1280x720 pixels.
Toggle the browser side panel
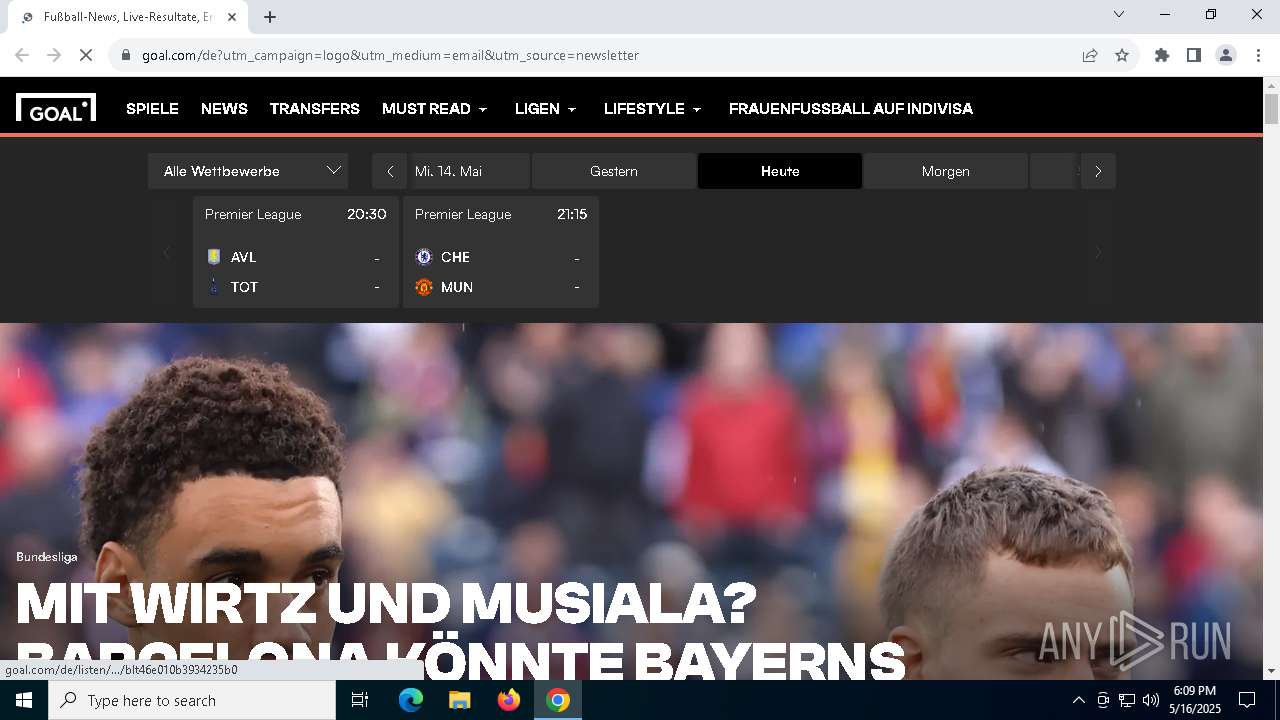[1194, 55]
